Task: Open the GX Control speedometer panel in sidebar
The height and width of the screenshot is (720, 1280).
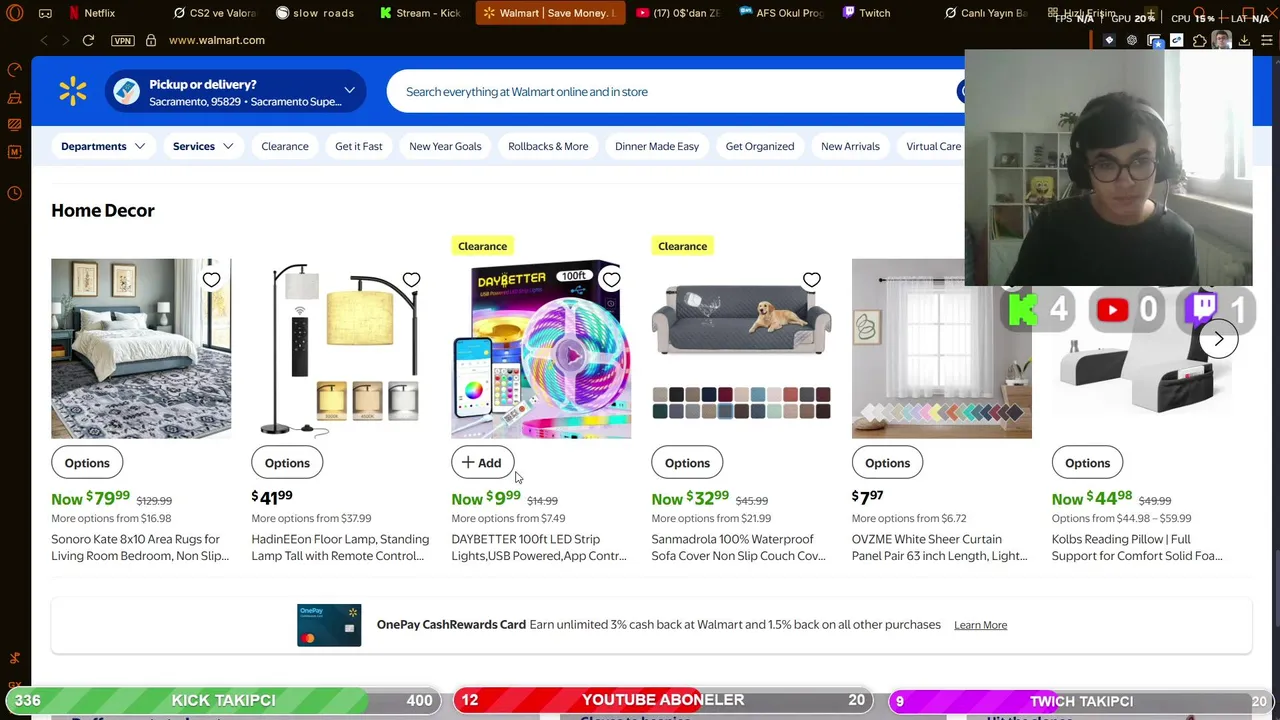Action: pyautogui.click(x=14, y=70)
